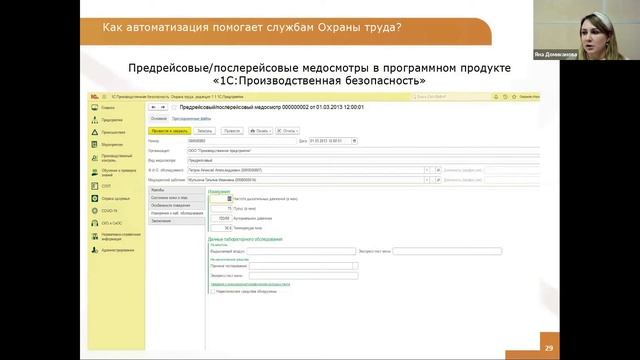The height and width of the screenshot is (360, 640).
Task: Open the Предприятие sidebar icon
Action: pyautogui.click(x=95, y=120)
